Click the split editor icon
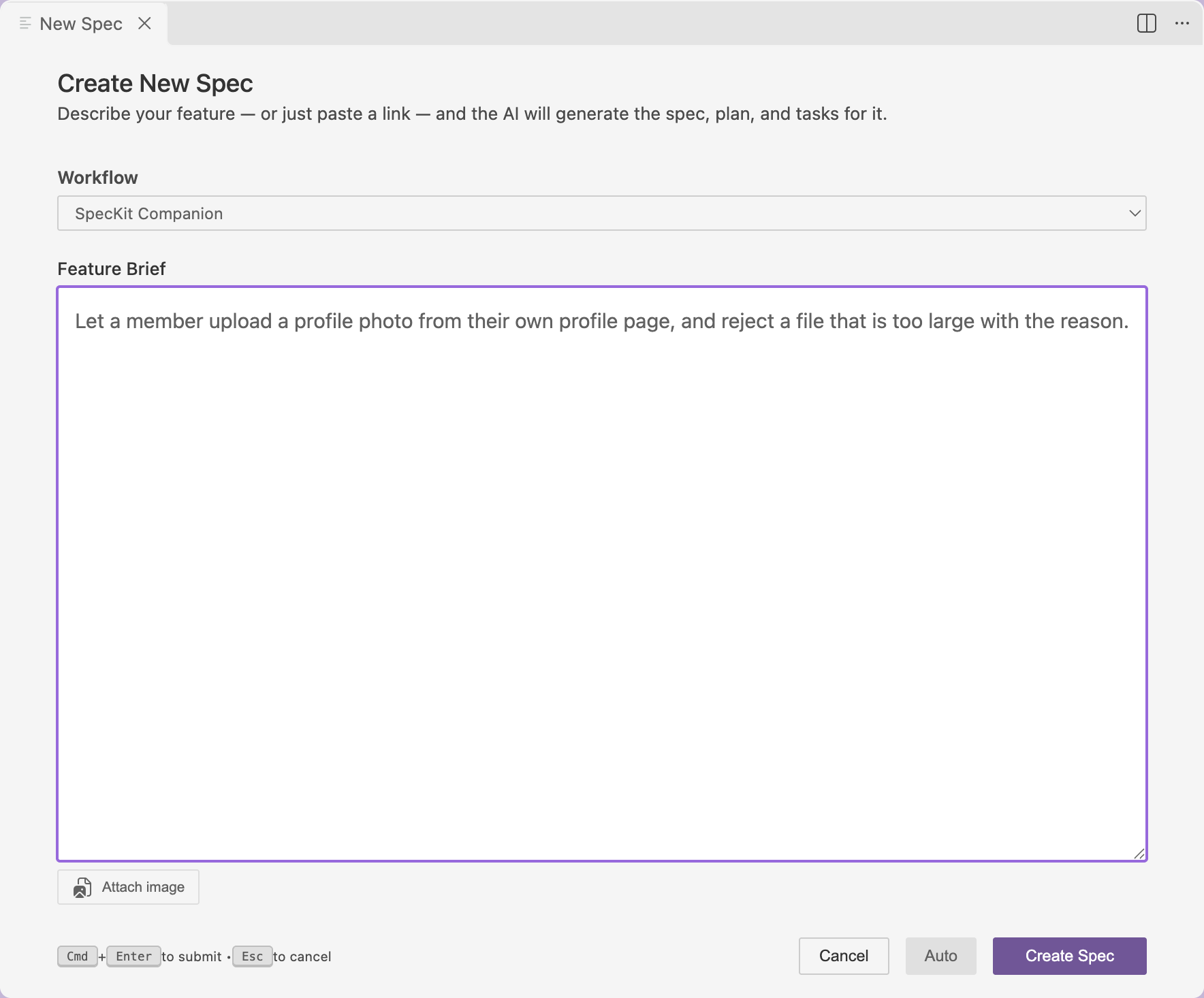 [x=1147, y=23]
